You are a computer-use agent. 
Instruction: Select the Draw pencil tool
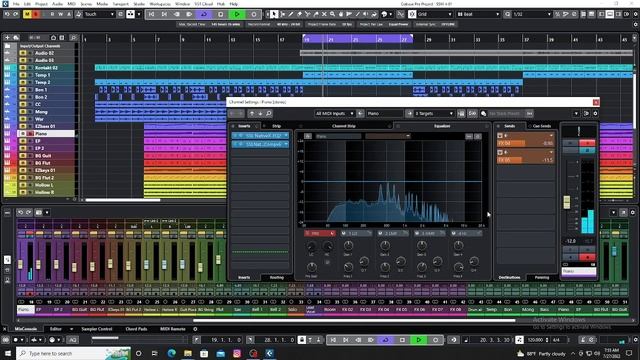pos(291,14)
